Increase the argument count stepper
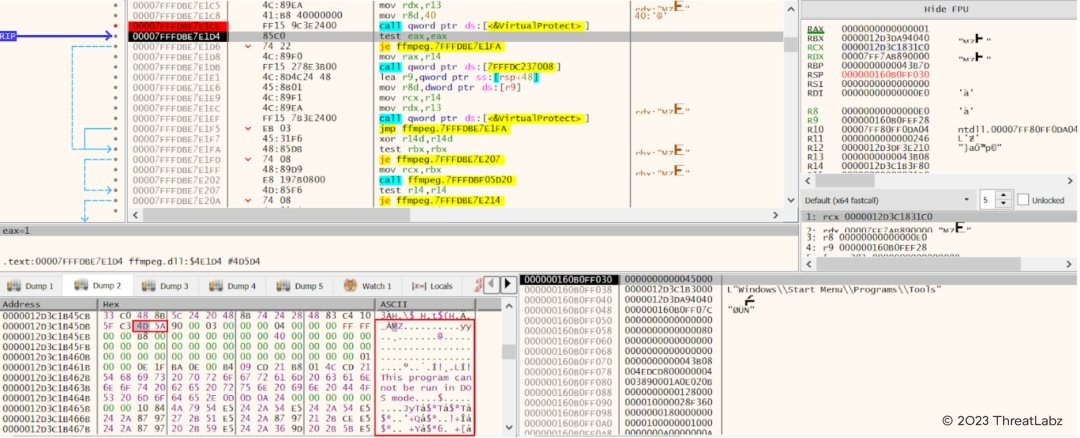The image size is (1080, 438). (x=1004, y=196)
